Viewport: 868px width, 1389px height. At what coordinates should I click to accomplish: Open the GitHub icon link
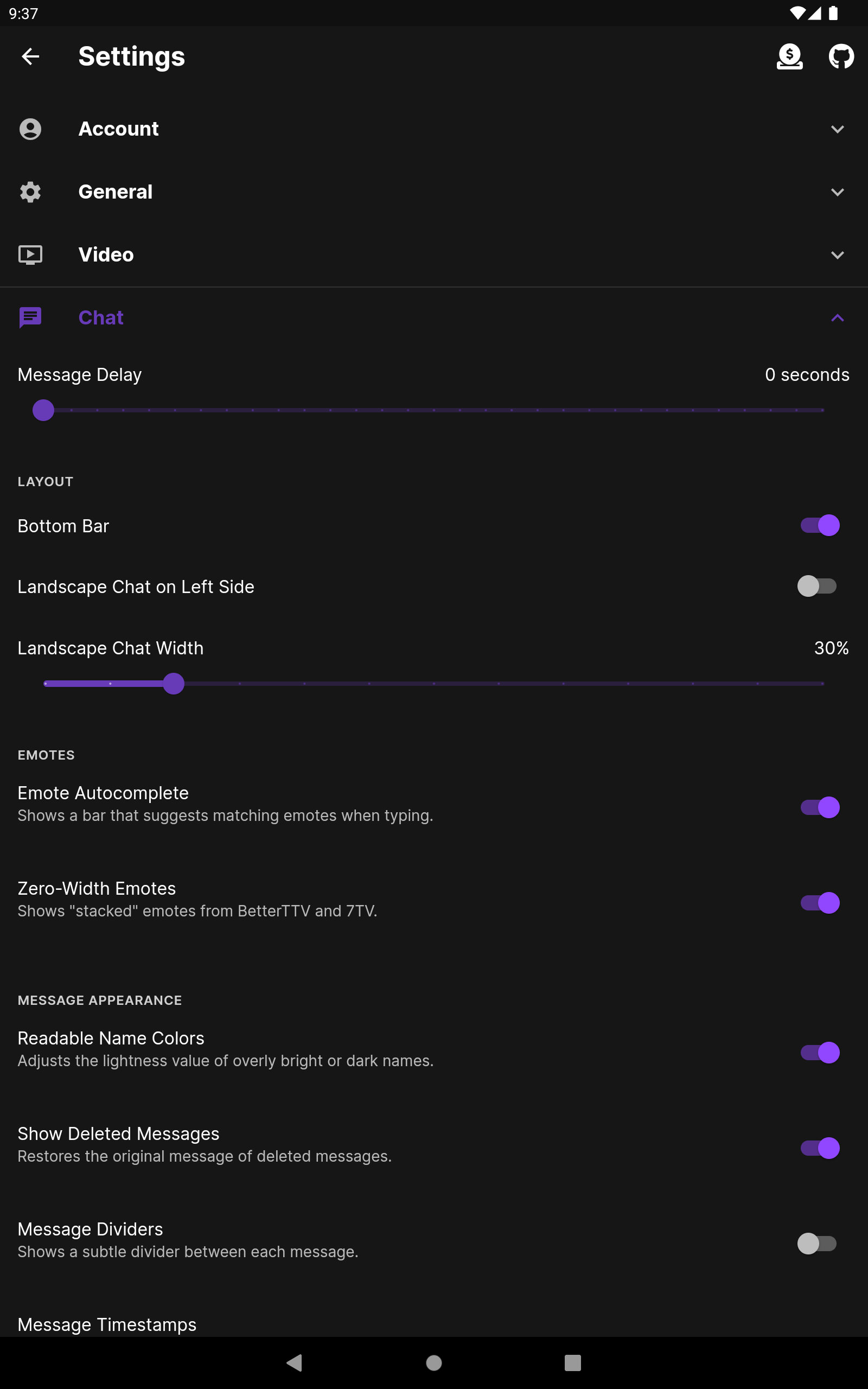click(841, 56)
